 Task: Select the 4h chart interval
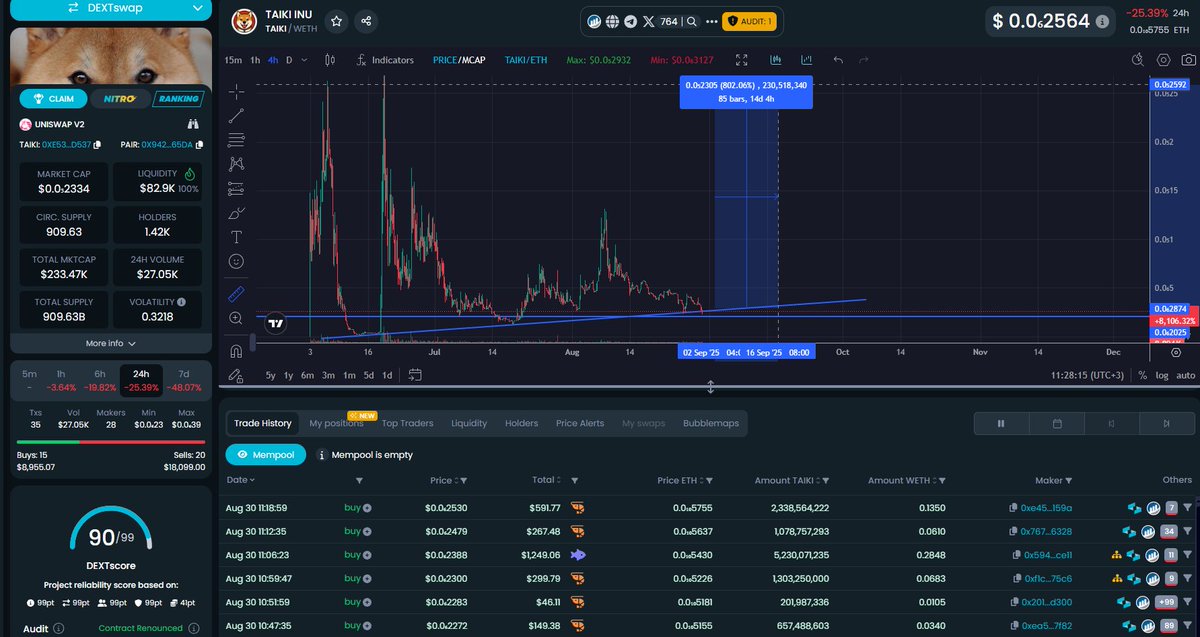[272, 60]
